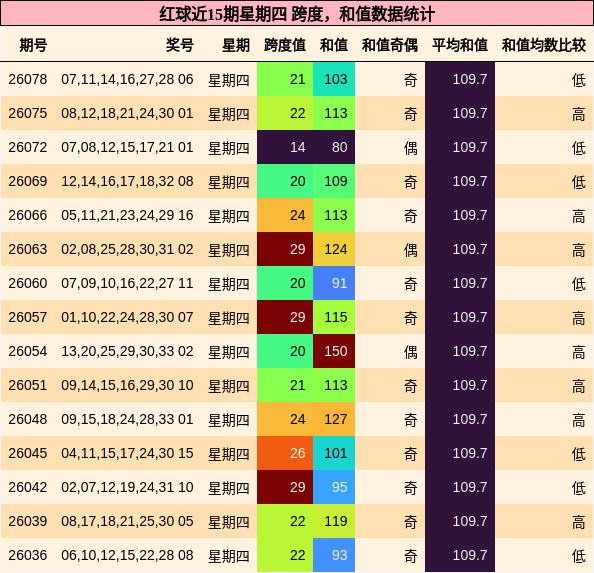This screenshot has height=573, width=594.
Task: Click winning numbers 04,11,15,17,24,30 15
Action: (127, 453)
